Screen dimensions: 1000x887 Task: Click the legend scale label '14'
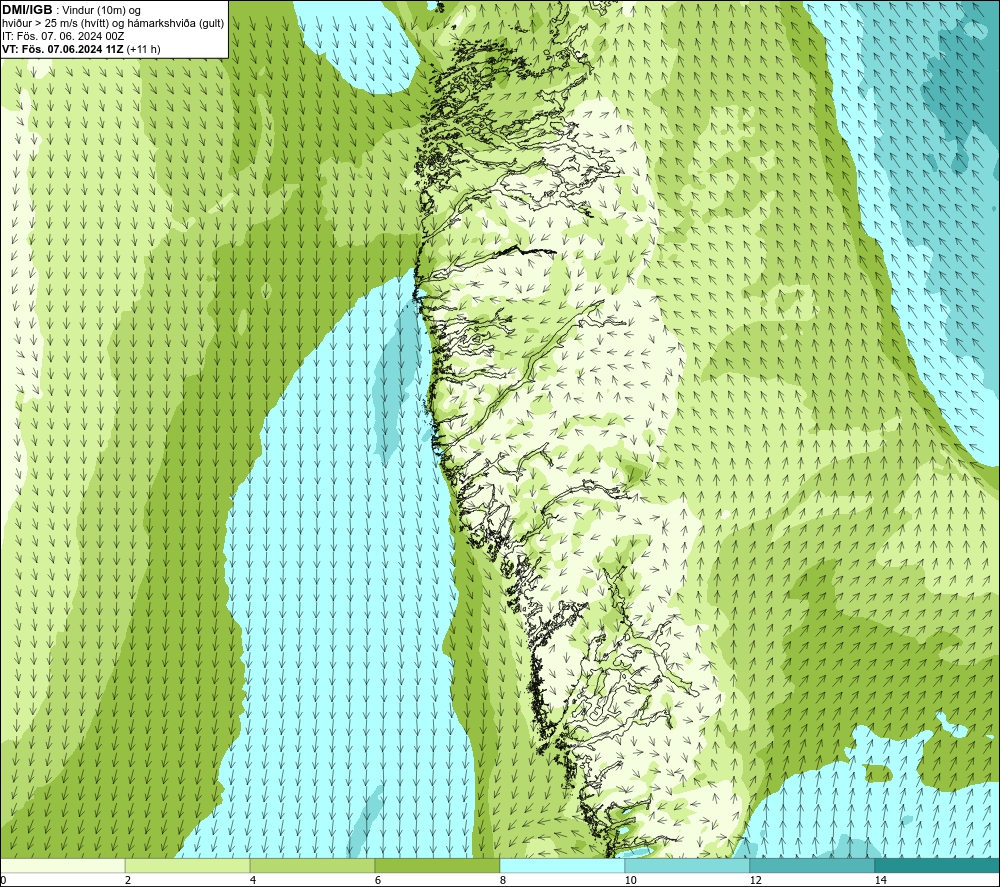[880, 881]
